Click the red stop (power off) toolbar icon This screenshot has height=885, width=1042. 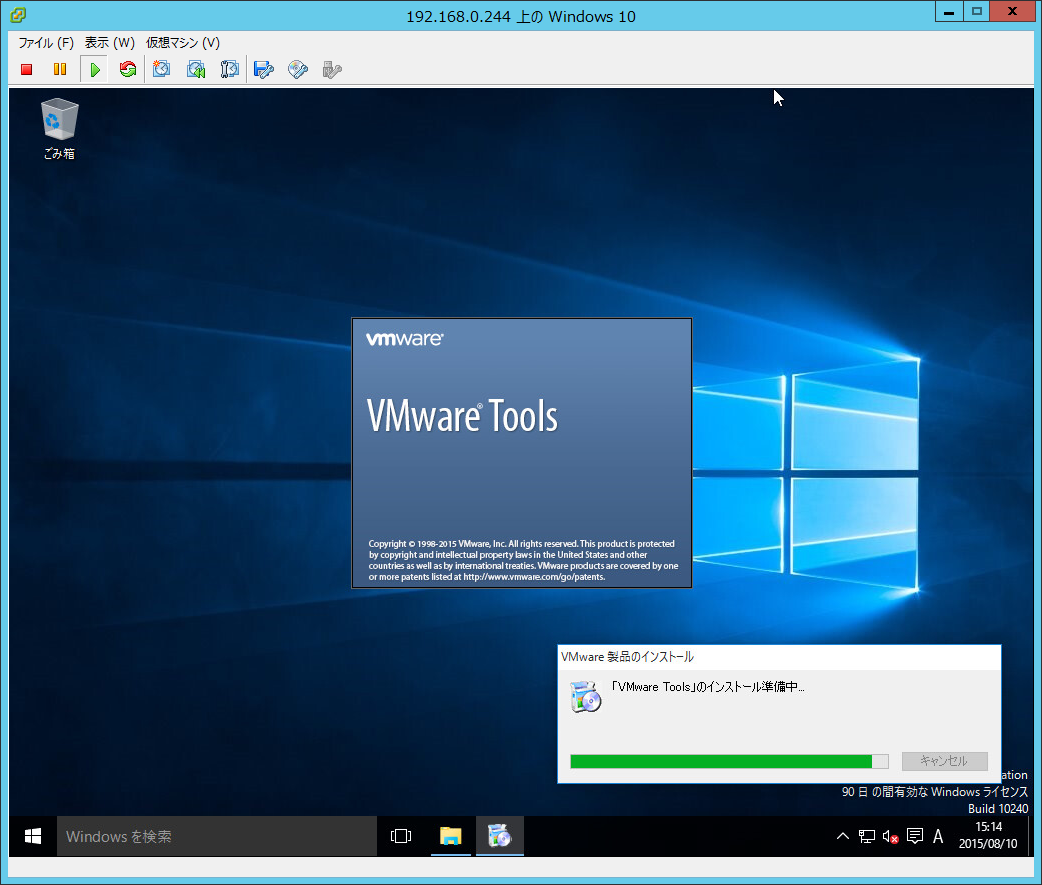[27, 69]
